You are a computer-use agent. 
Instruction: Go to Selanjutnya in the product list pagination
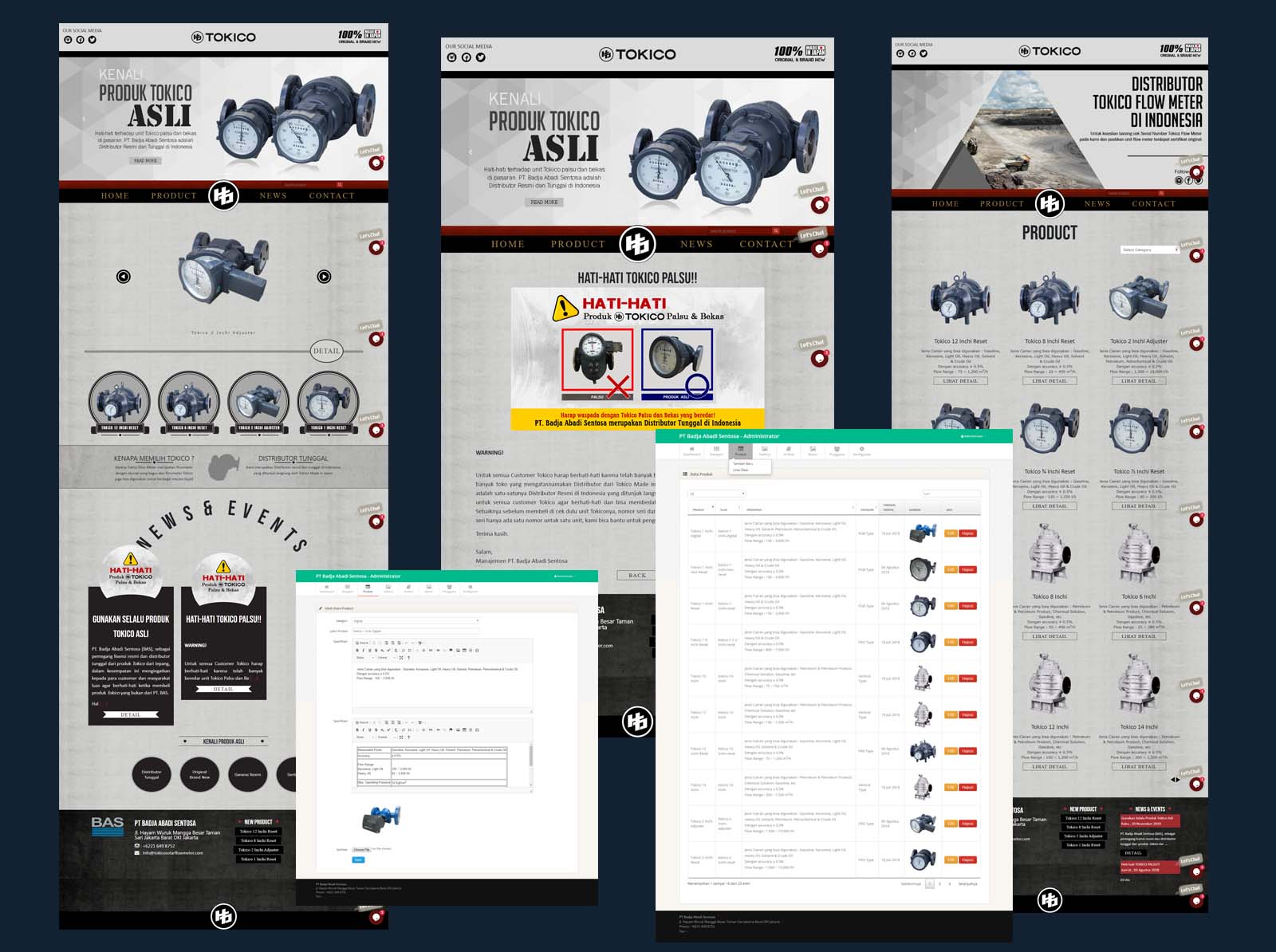pos(967,883)
